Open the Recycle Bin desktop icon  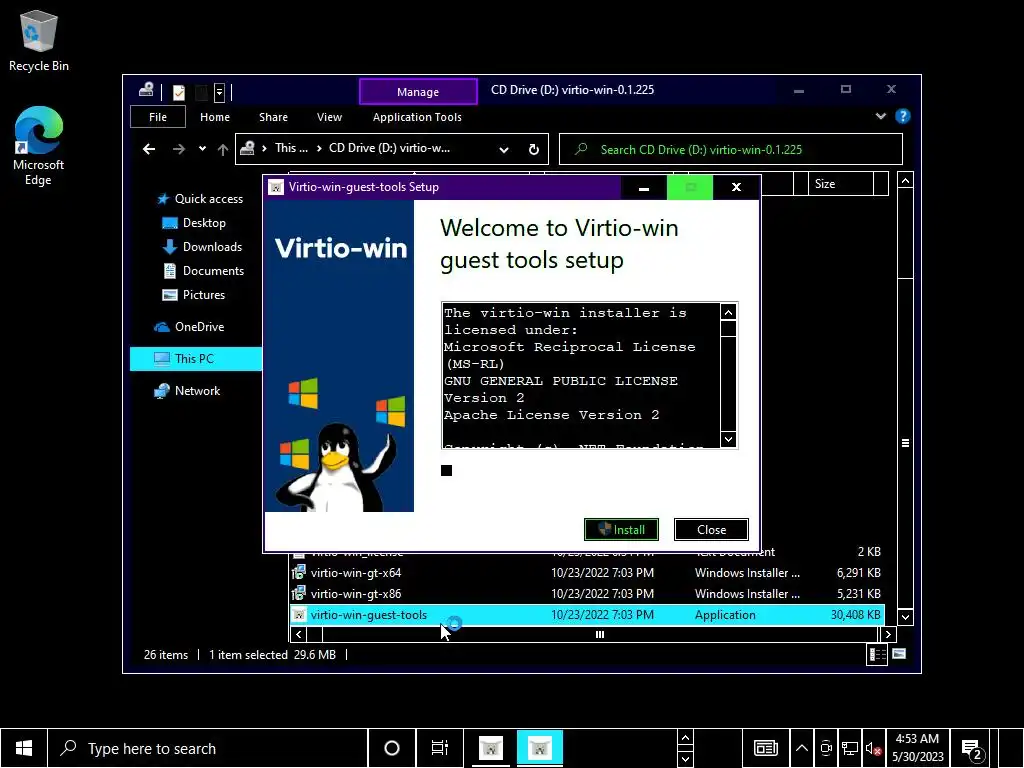pos(39,40)
